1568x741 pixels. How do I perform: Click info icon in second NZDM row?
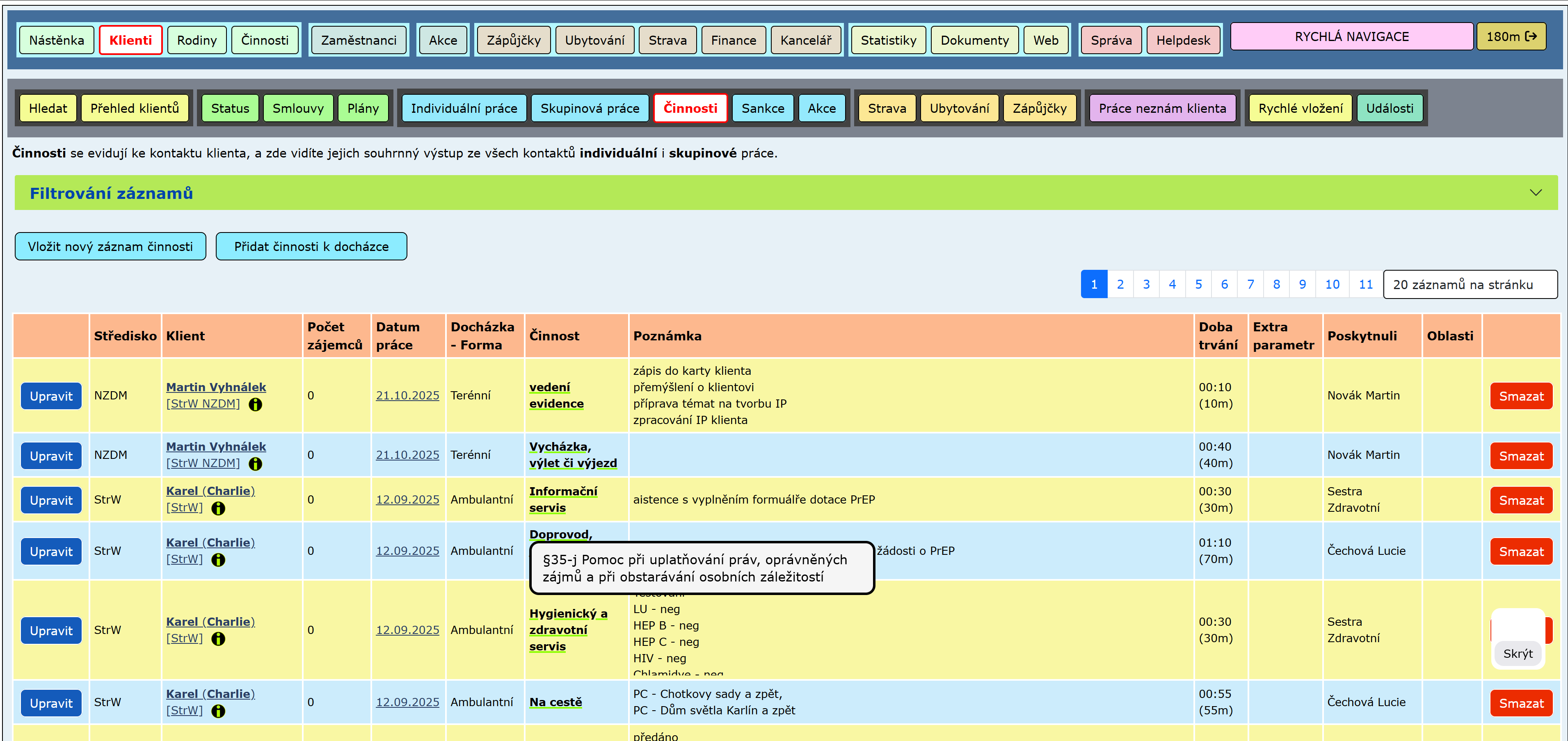[x=256, y=464]
